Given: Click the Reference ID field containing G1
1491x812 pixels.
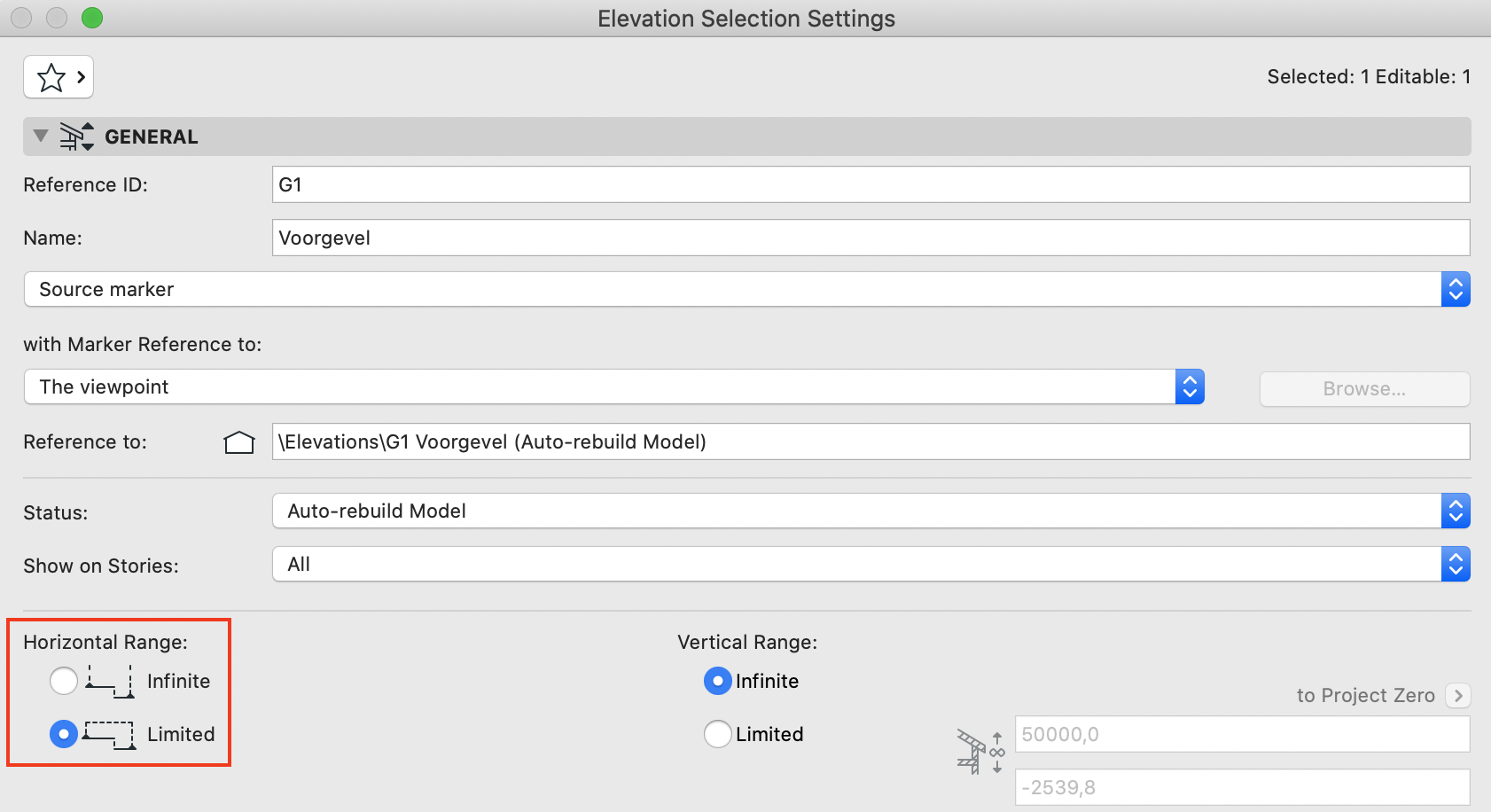Looking at the screenshot, I should pyautogui.click(x=871, y=184).
